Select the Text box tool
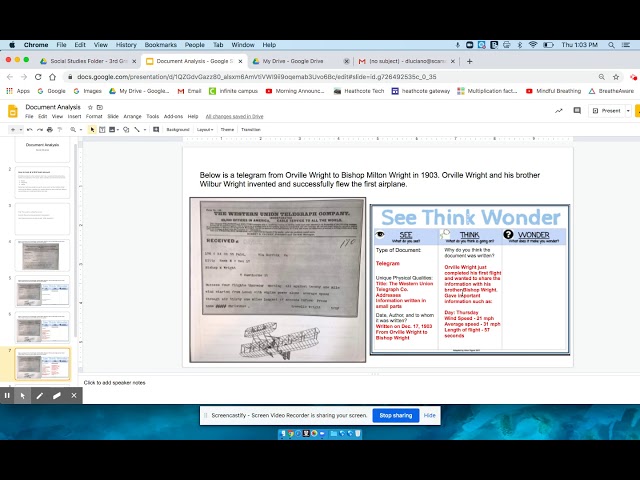 [102, 129]
